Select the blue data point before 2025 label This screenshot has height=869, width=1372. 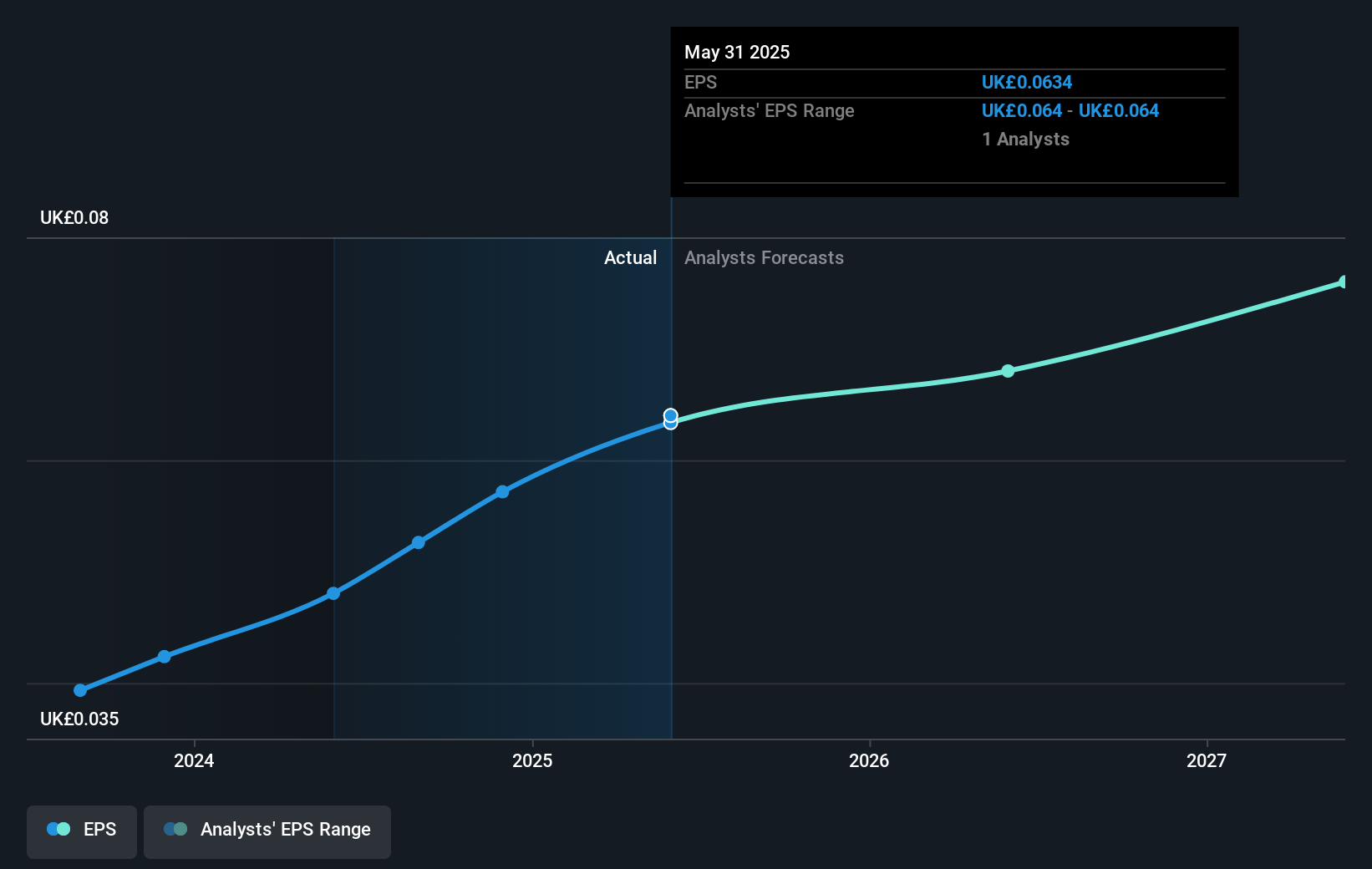[501, 491]
